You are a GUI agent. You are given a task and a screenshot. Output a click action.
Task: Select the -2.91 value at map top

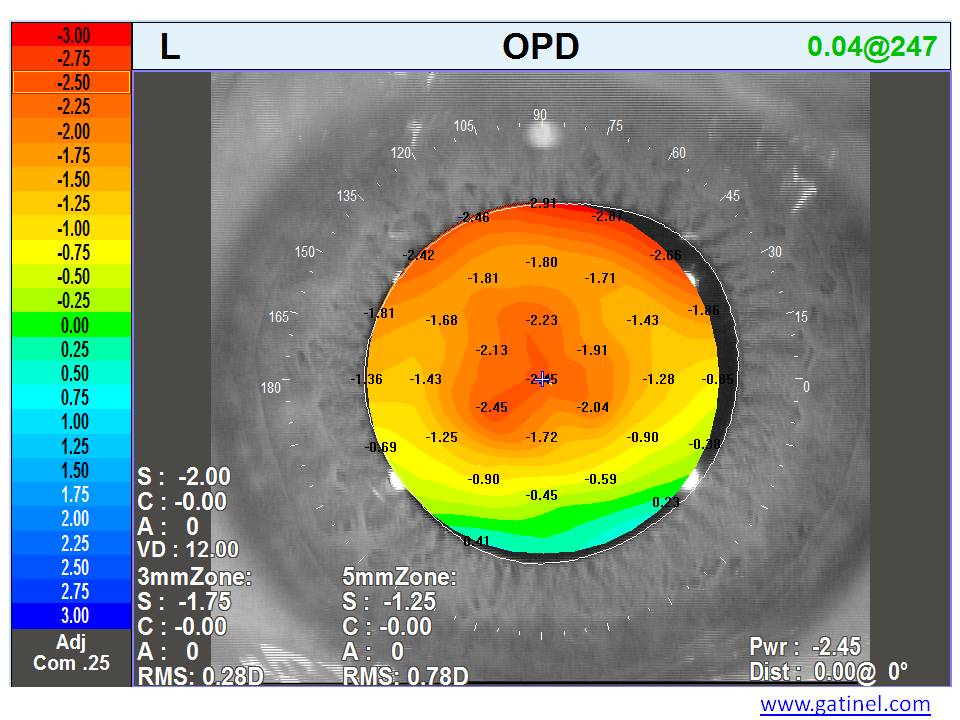click(542, 203)
